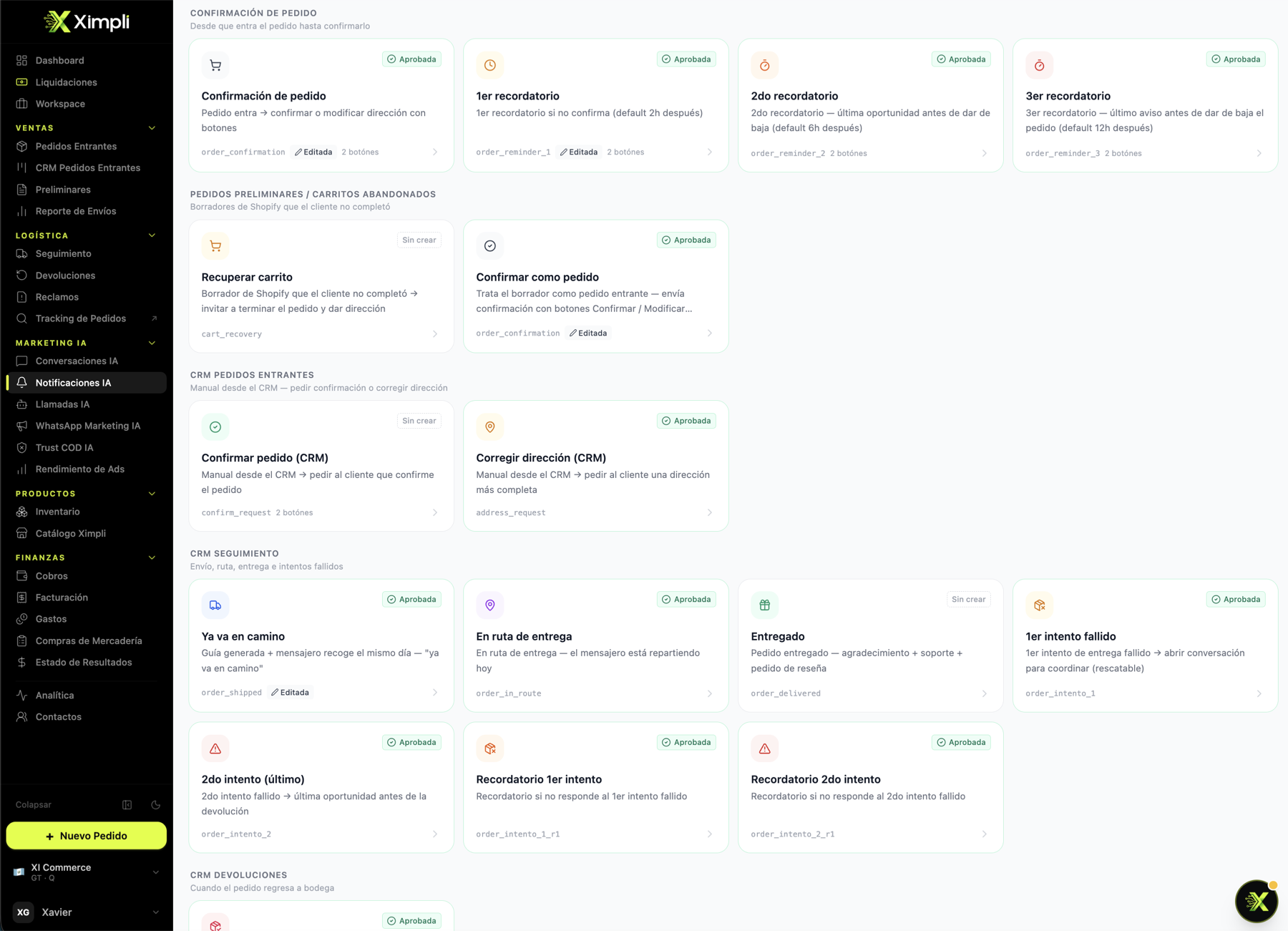
Task: Click the purple pin icon on En ruta de entrega
Action: 490,605
